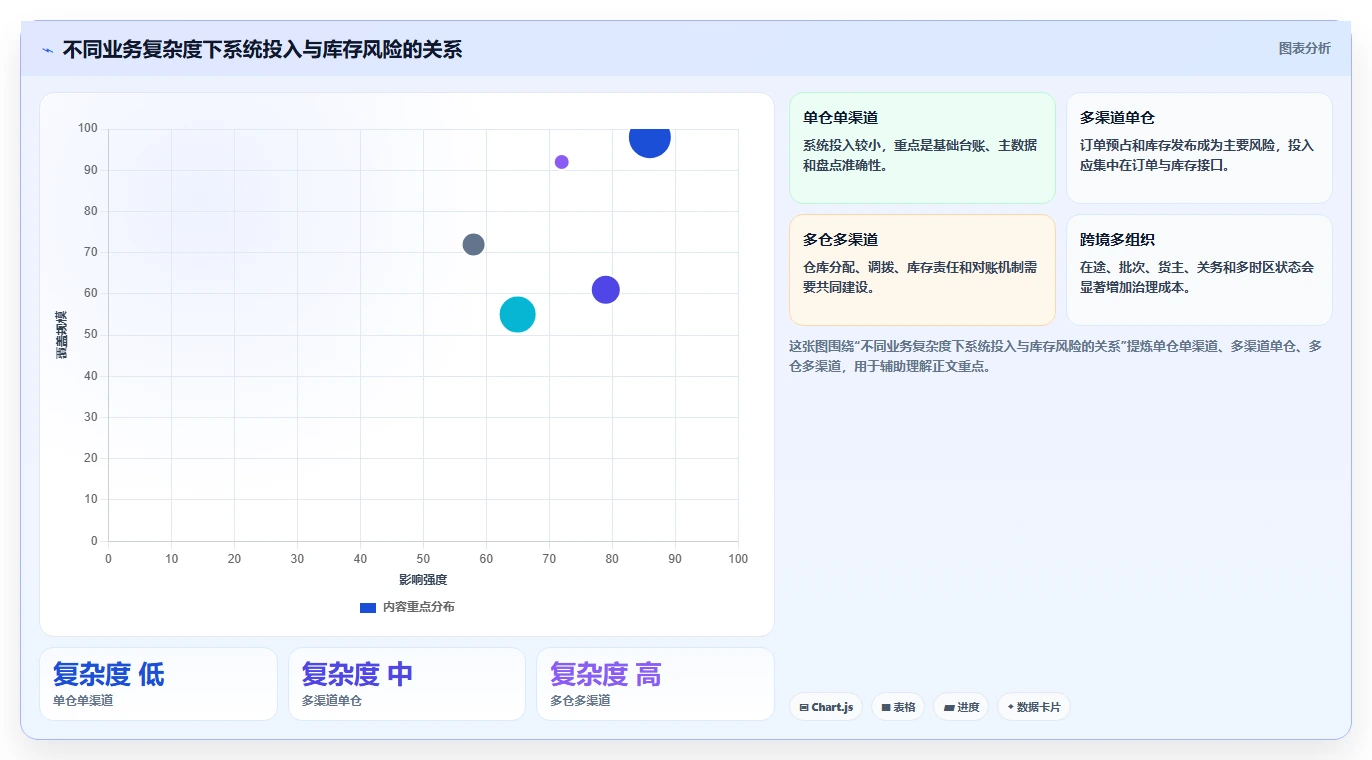Click the icon inside the 进度 tag
1372x760 pixels.
[949, 707]
